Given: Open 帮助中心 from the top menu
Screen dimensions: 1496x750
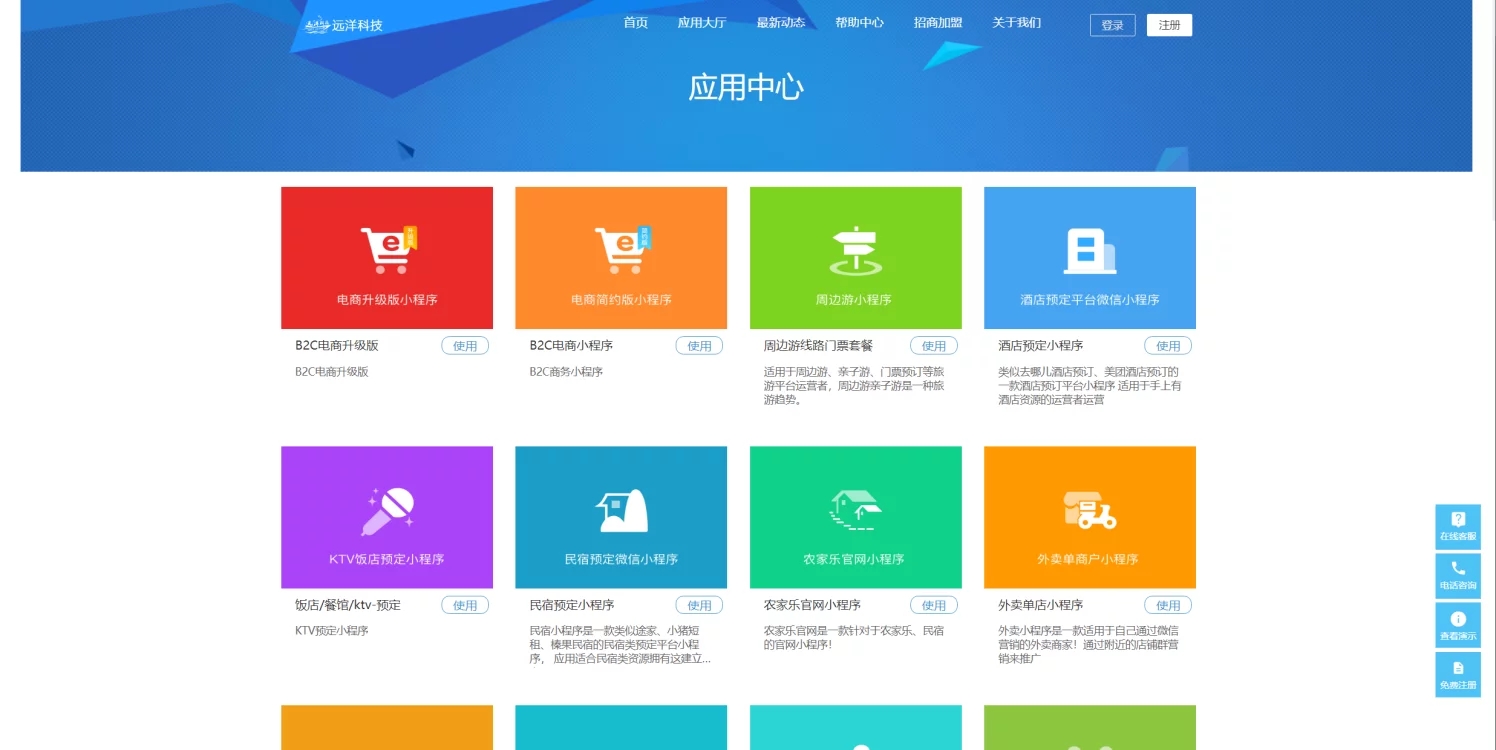Looking at the screenshot, I should coord(860,23).
